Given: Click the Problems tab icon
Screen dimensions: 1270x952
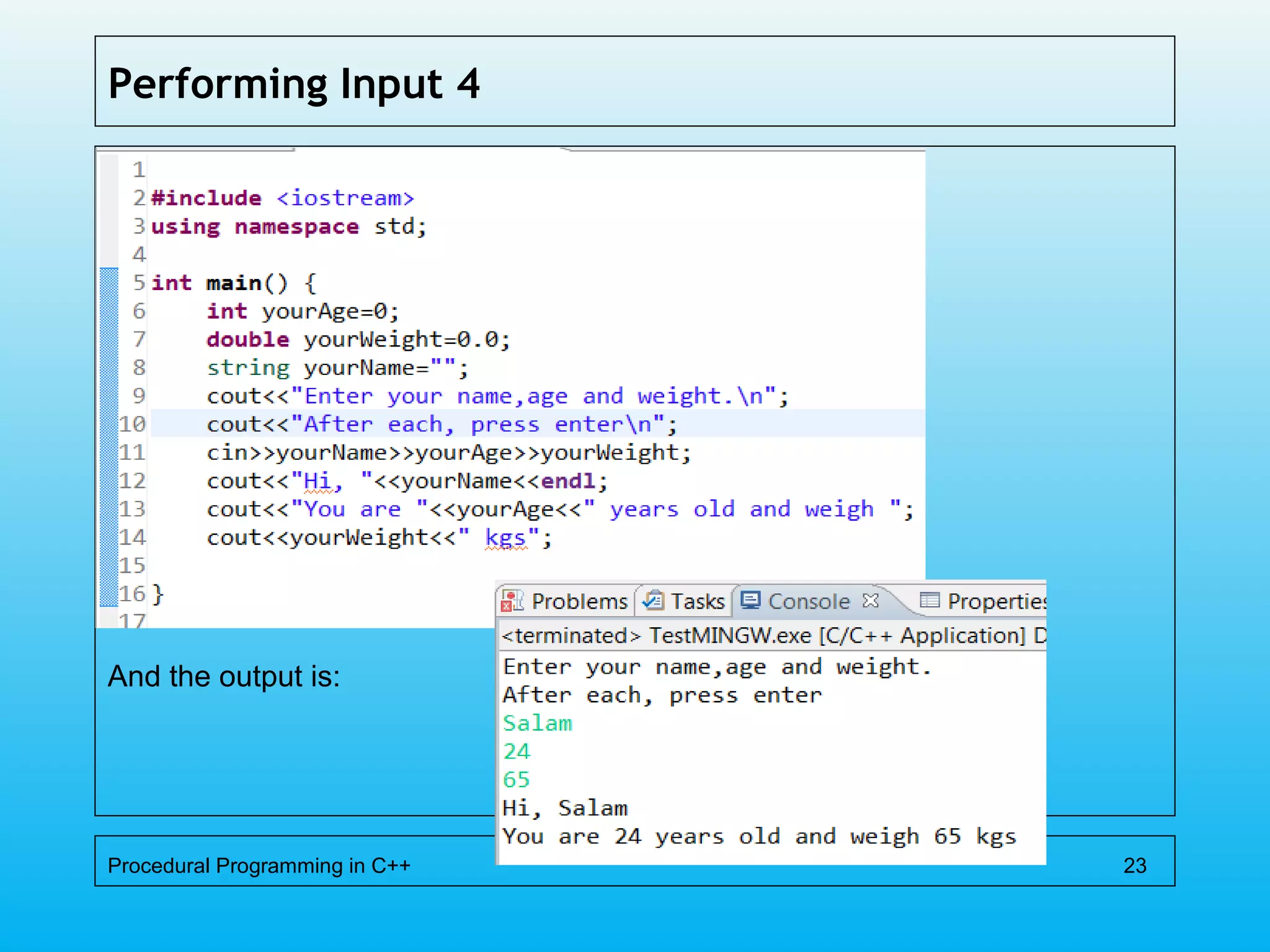Looking at the screenshot, I should point(512,601).
